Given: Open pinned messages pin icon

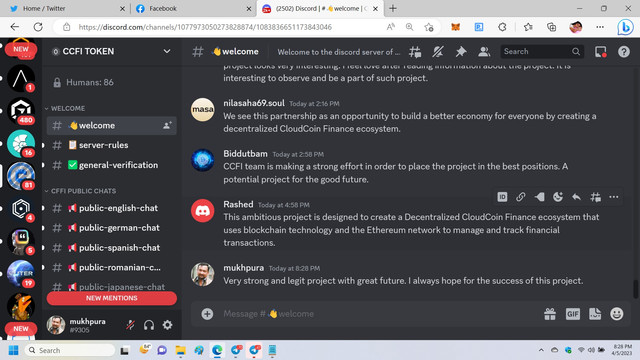Looking at the screenshot, I should click(461, 52).
